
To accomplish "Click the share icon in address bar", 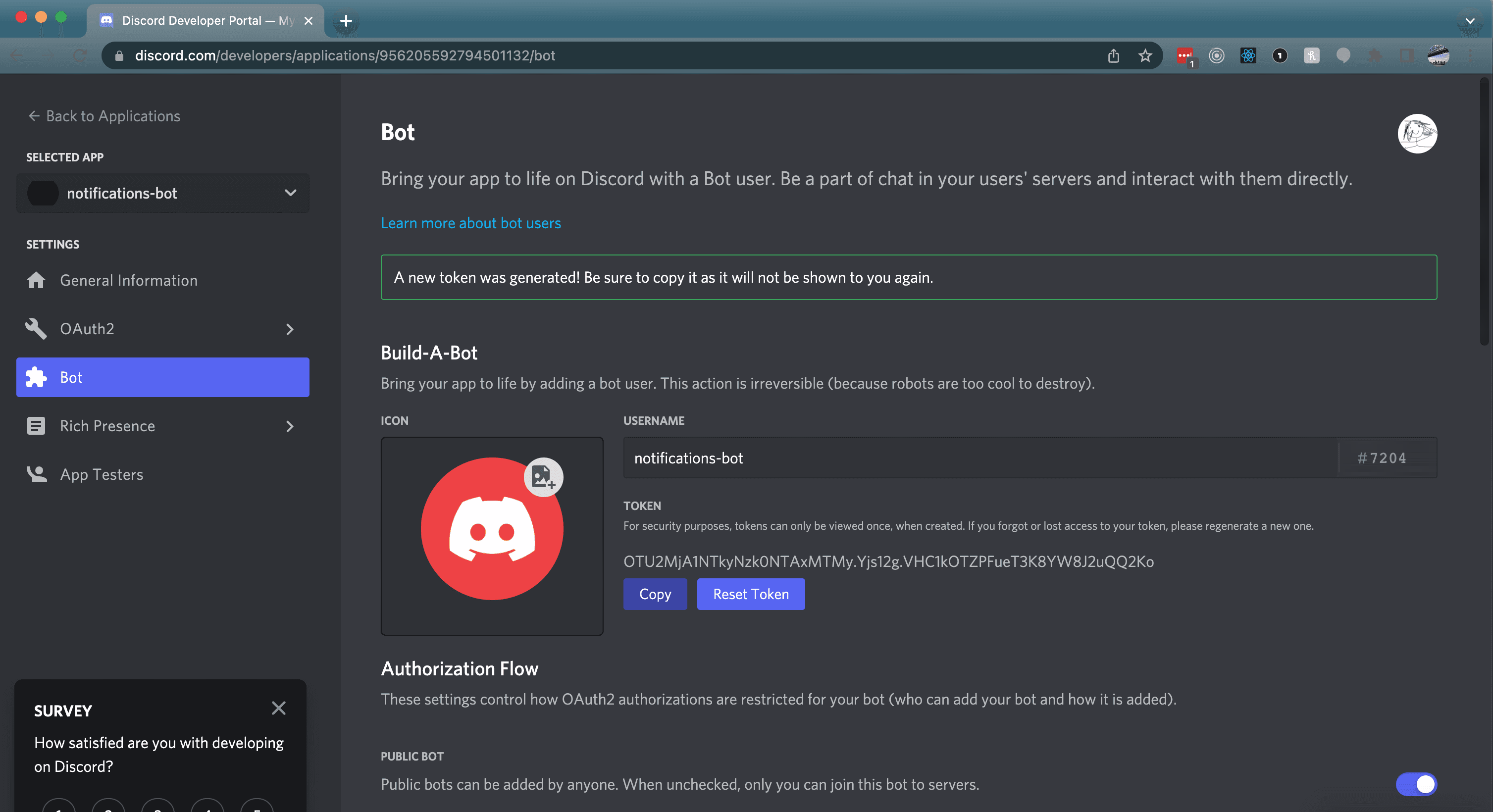I will [x=1113, y=55].
